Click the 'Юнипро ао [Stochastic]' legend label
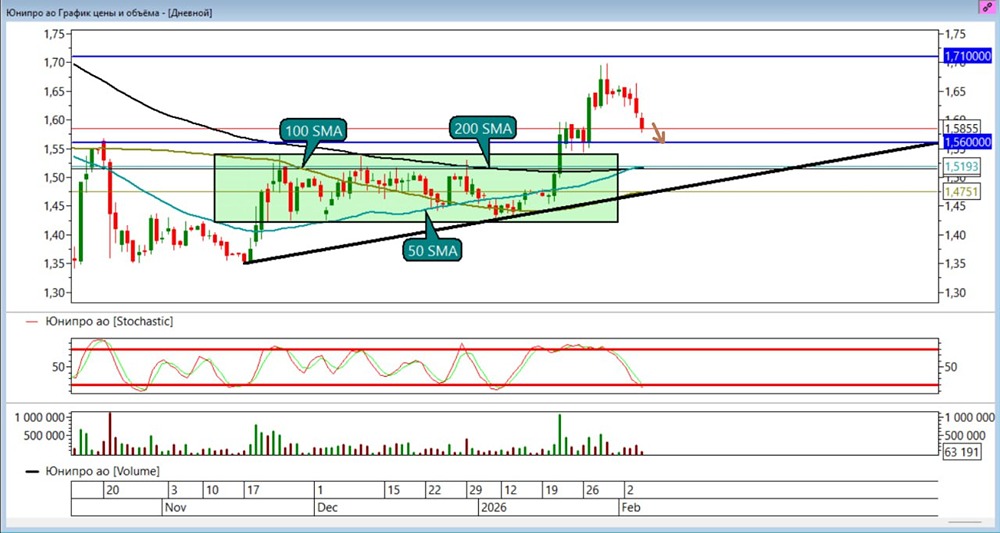Viewport: 1000px width, 533px height. coord(110,322)
